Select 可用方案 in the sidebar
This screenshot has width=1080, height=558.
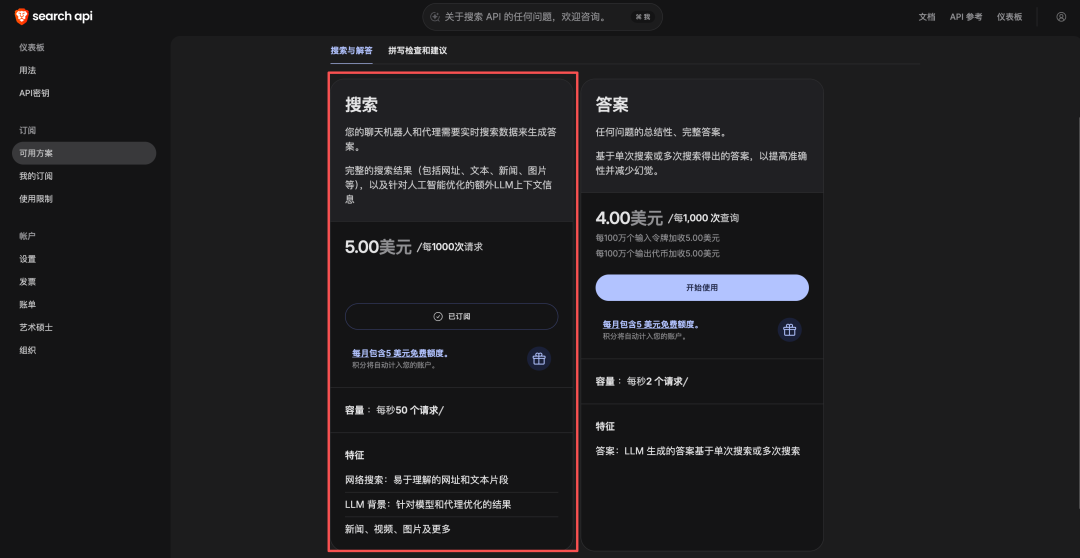(84, 153)
